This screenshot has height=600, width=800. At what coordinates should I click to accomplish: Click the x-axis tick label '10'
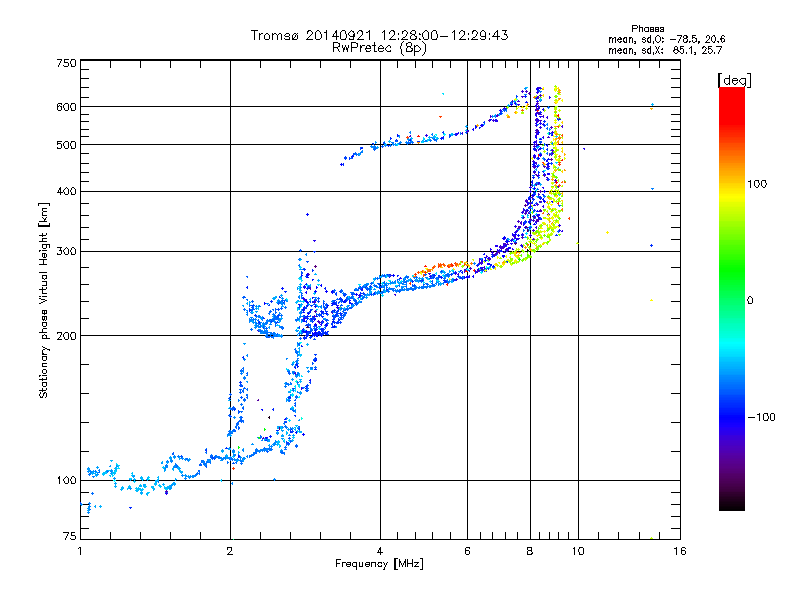(578, 551)
